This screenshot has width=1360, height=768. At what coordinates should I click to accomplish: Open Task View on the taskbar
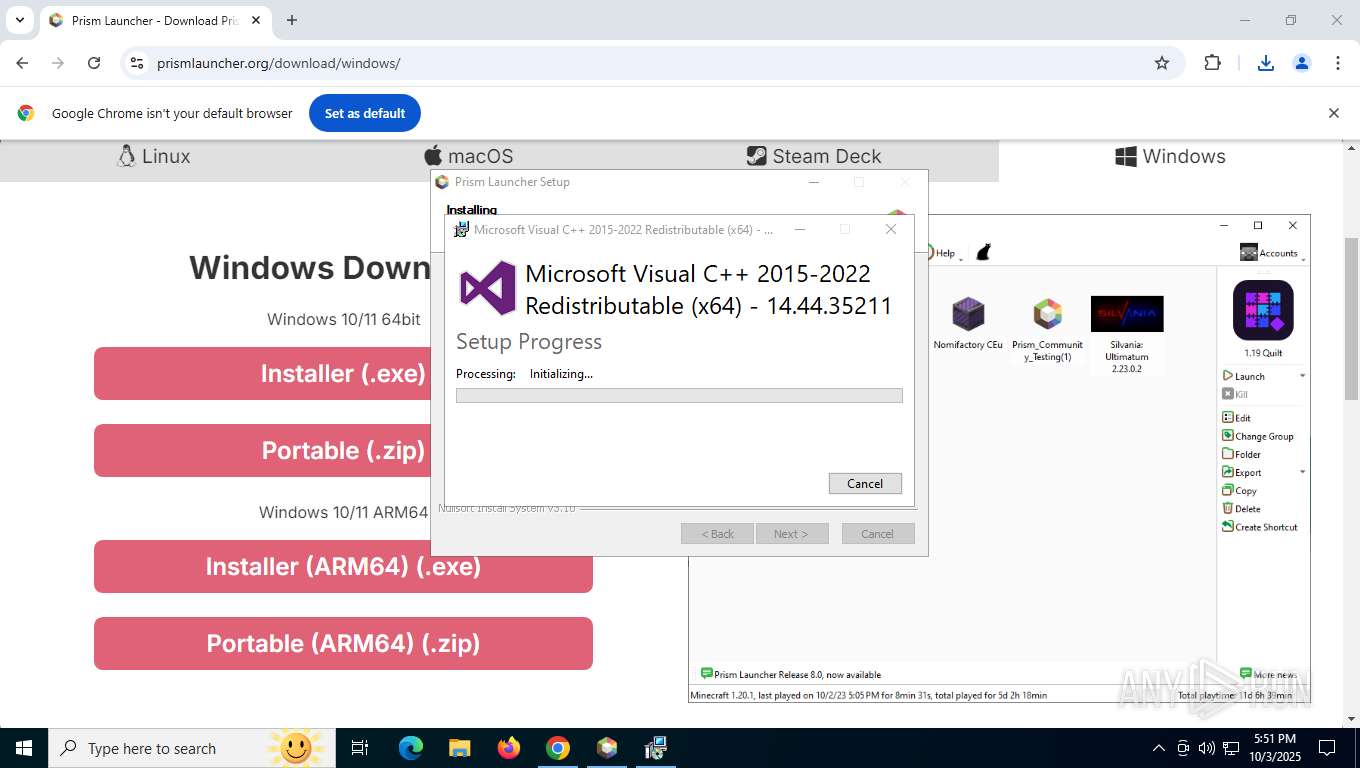pyautogui.click(x=360, y=748)
